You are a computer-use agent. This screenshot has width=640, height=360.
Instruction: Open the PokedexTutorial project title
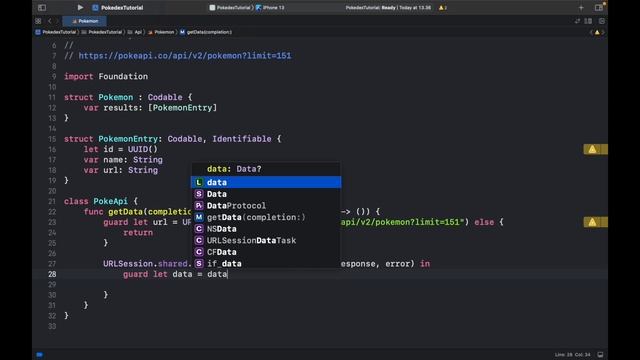coord(122,8)
